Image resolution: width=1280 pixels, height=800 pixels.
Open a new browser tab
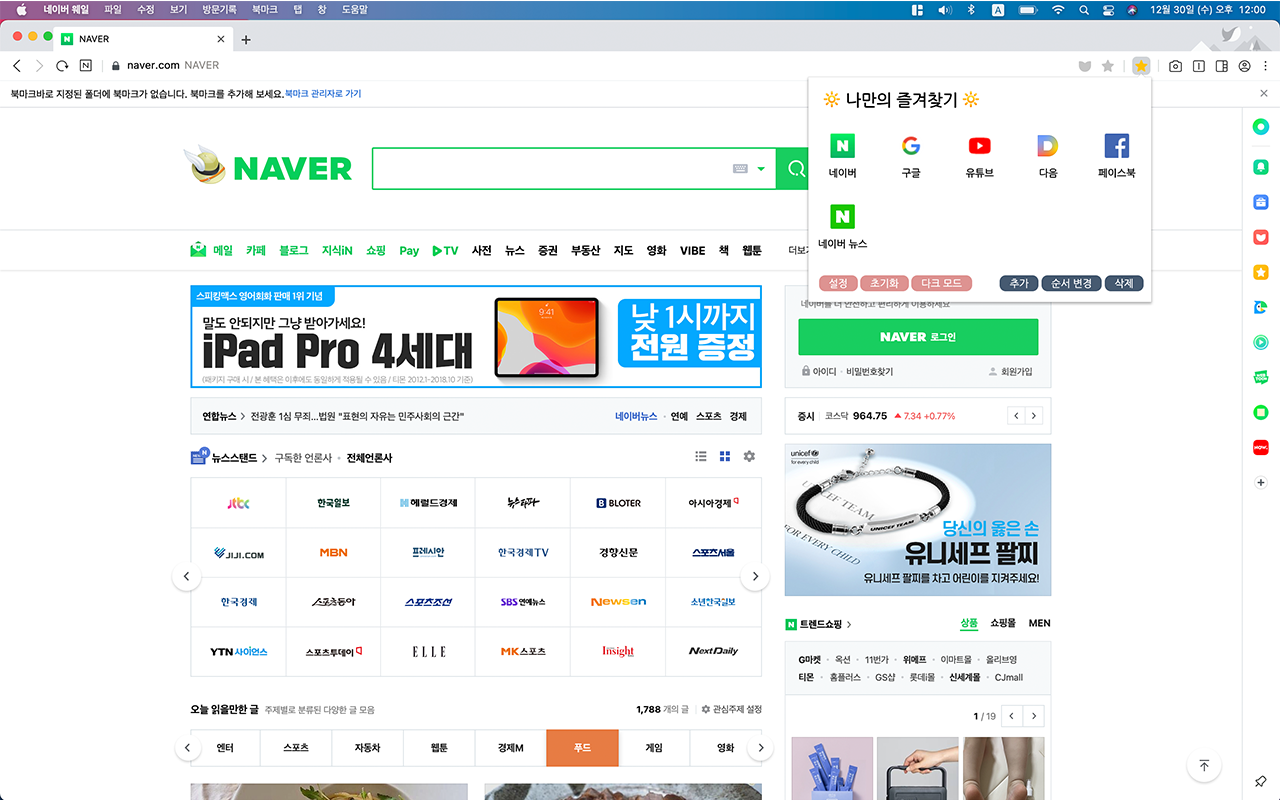(246, 40)
